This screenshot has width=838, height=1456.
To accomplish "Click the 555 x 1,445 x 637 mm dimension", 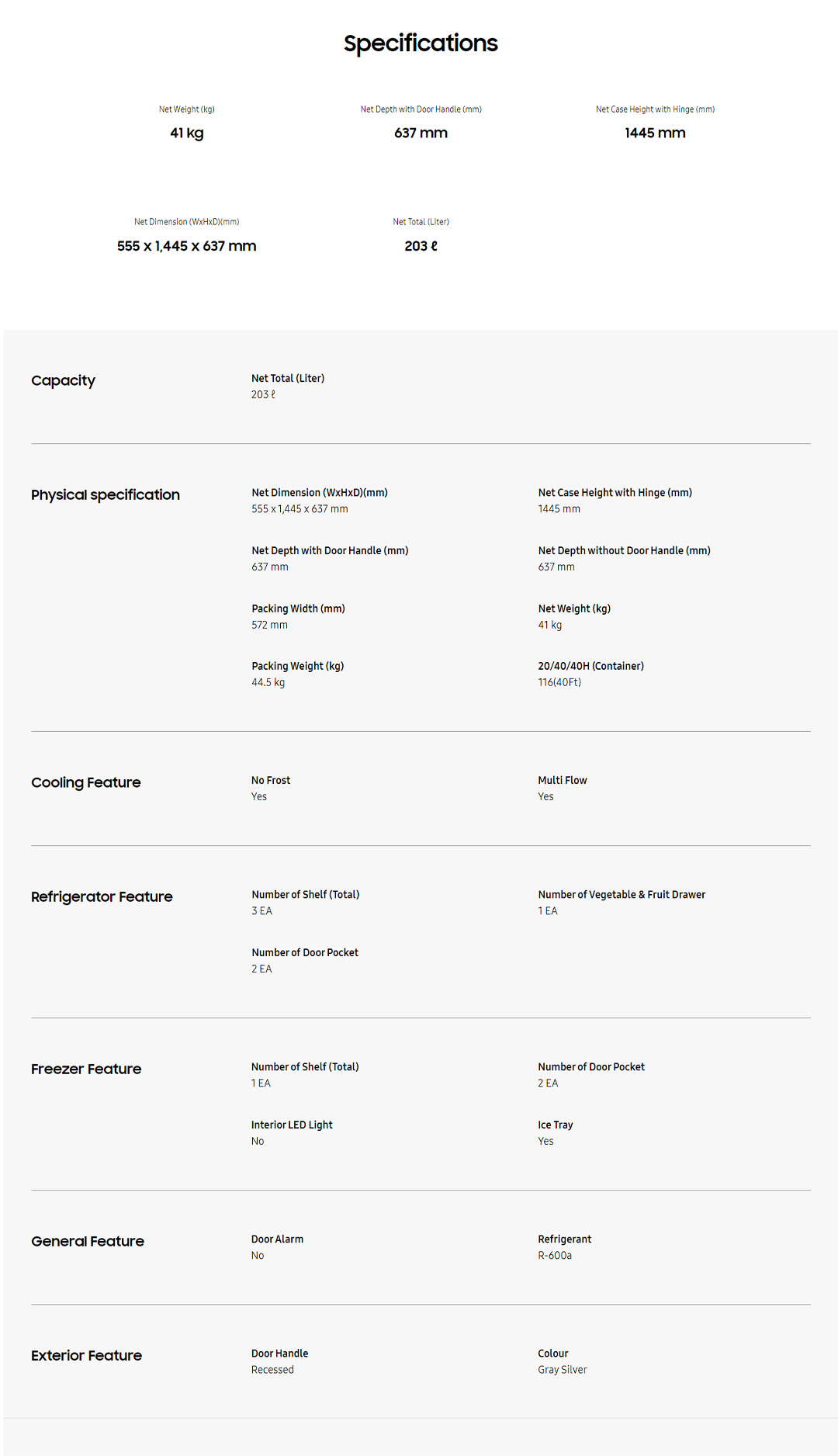I will pos(187,246).
